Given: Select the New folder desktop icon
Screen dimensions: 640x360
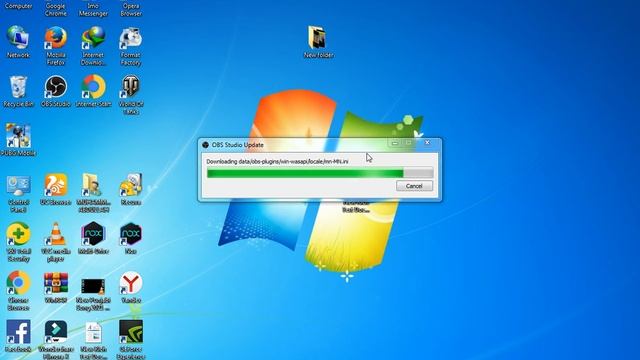Looking at the screenshot, I should click(x=318, y=42).
